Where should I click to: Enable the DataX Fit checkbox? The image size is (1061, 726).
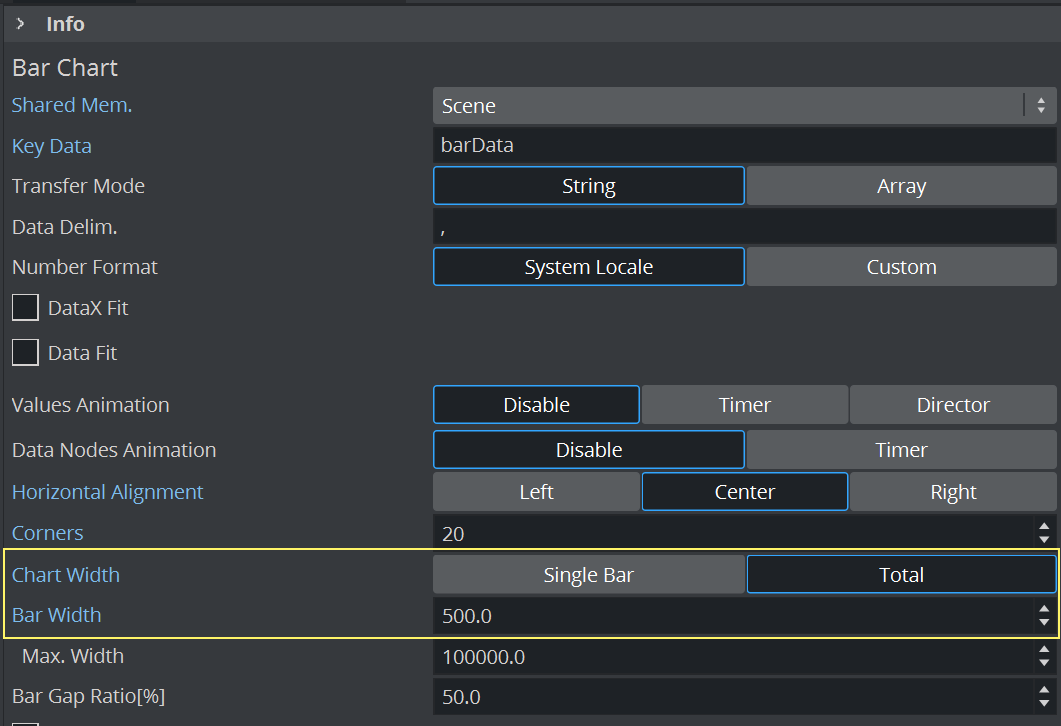(x=25, y=308)
